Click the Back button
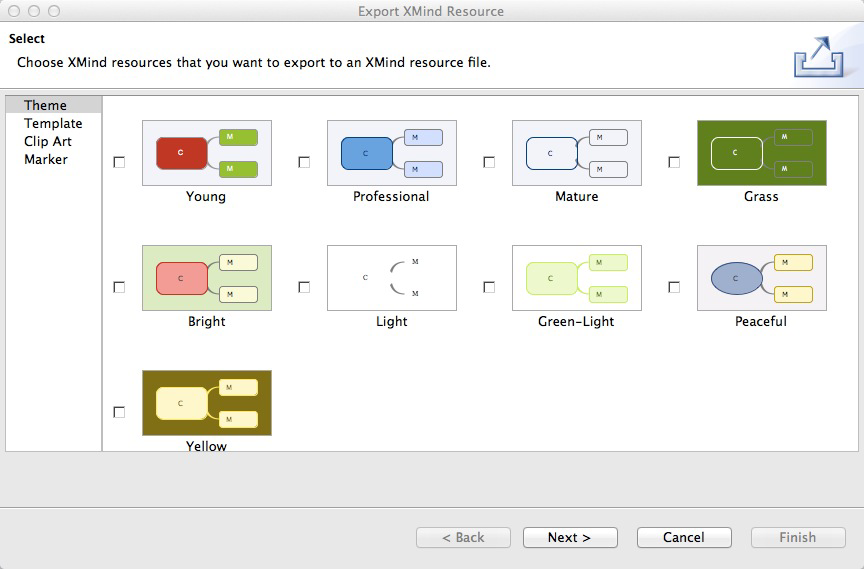The height and width of the screenshot is (569, 864). tap(463, 538)
